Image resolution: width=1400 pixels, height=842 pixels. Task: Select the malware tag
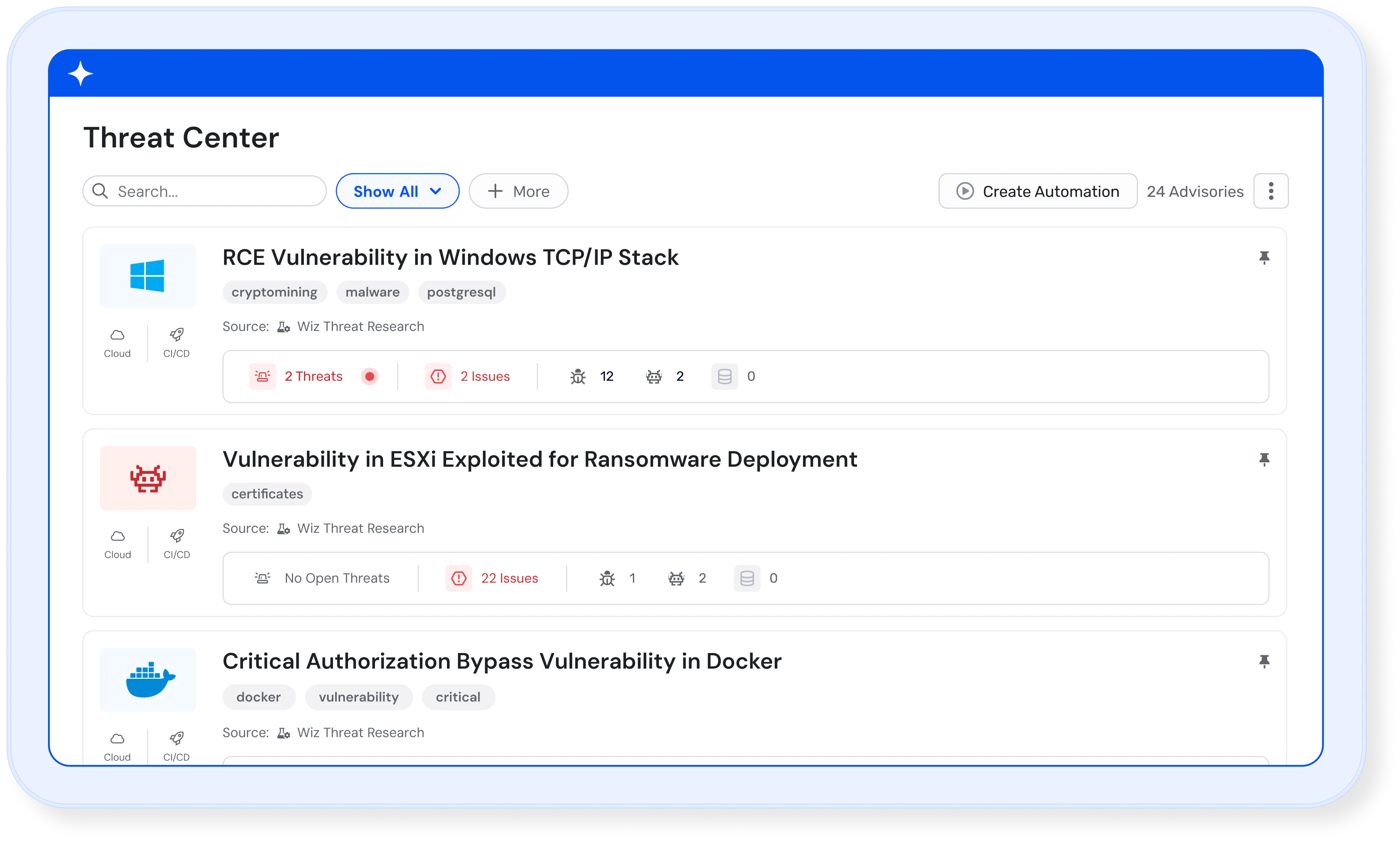coord(372,292)
